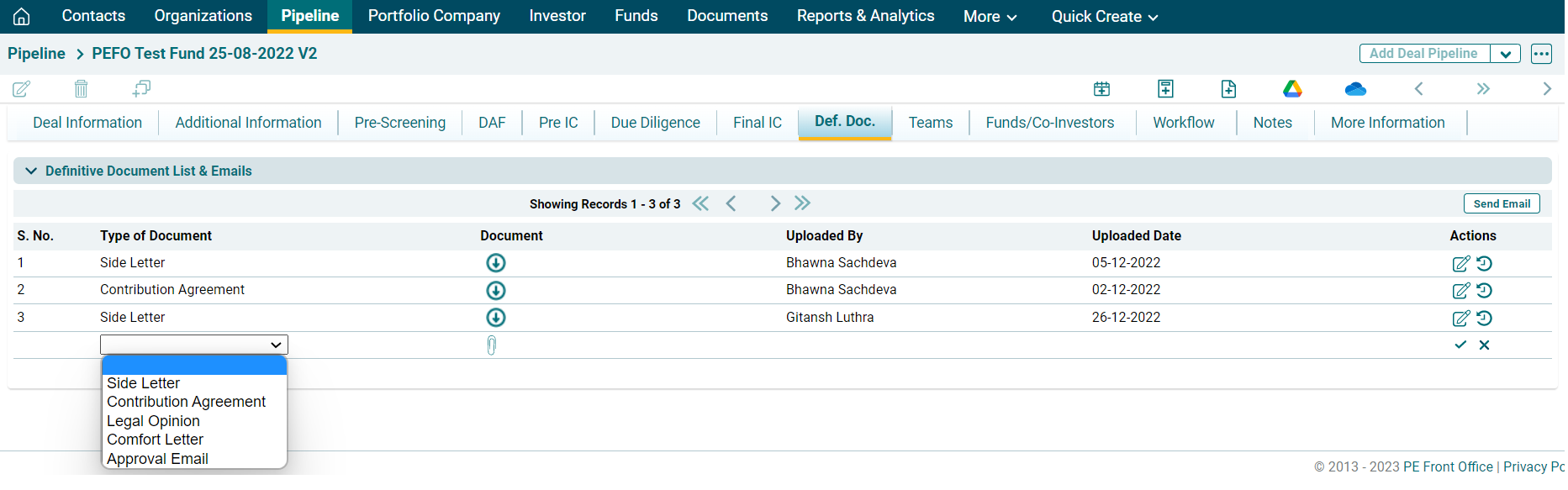Viewport: 1568px width, 490px height.
Task: Open the More menu in navigation
Action: (990, 17)
